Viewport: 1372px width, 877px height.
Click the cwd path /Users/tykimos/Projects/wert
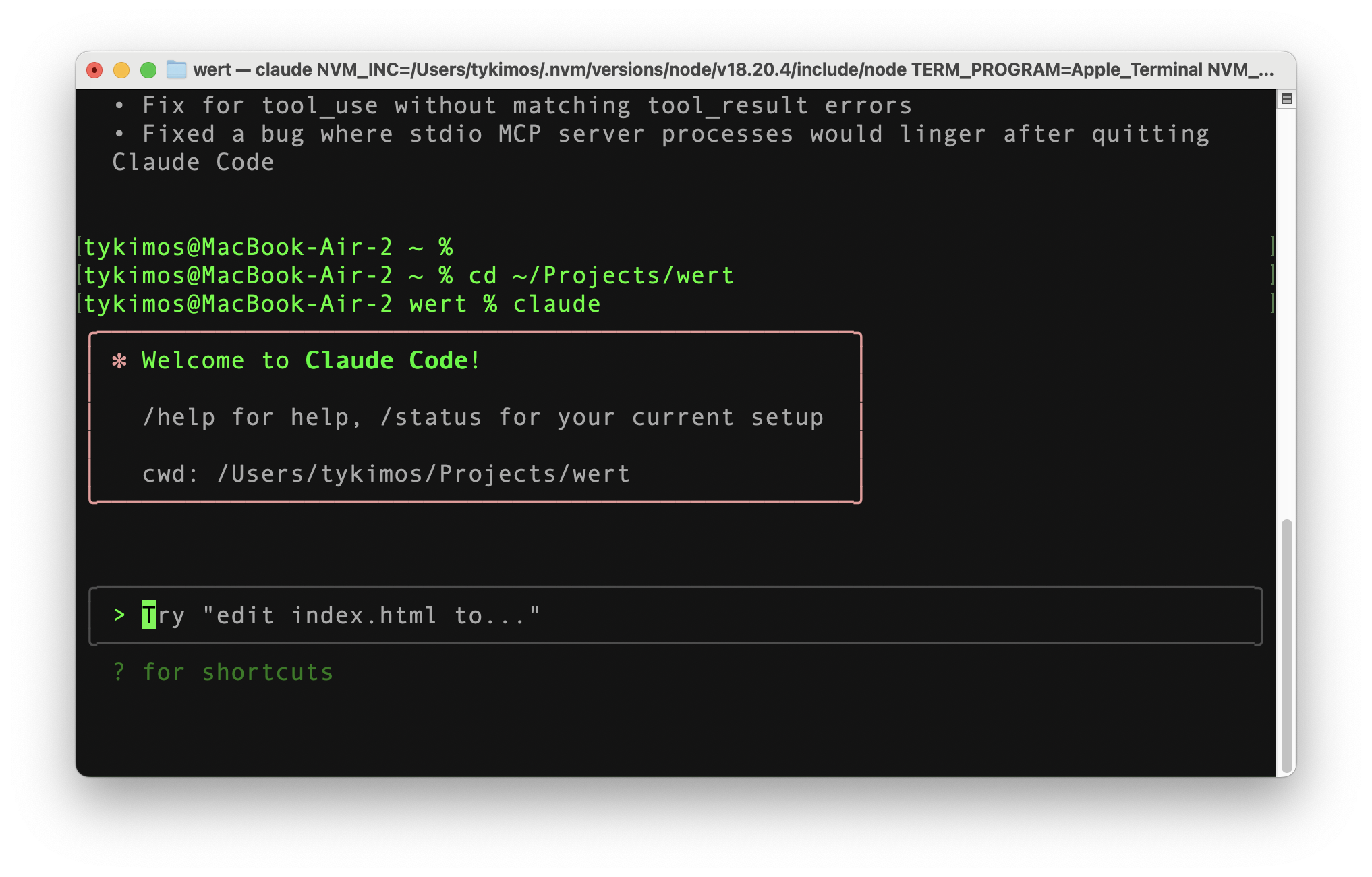click(x=424, y=474)
